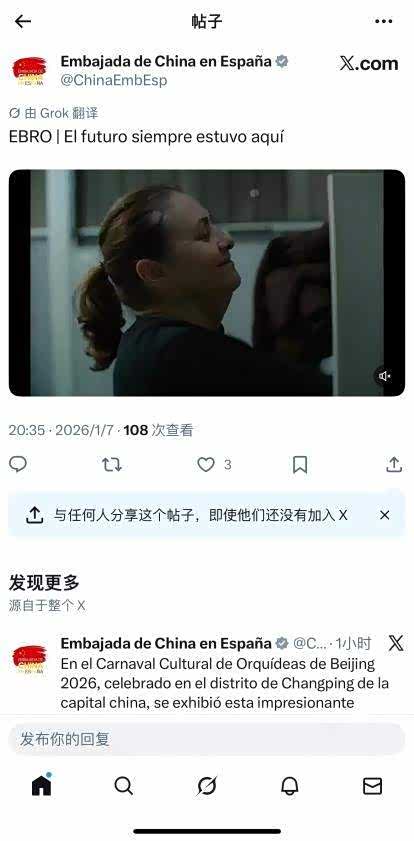Open Grok from the bottom bar
This screenshot has width=414, height=841.
(x=206, y=786)
